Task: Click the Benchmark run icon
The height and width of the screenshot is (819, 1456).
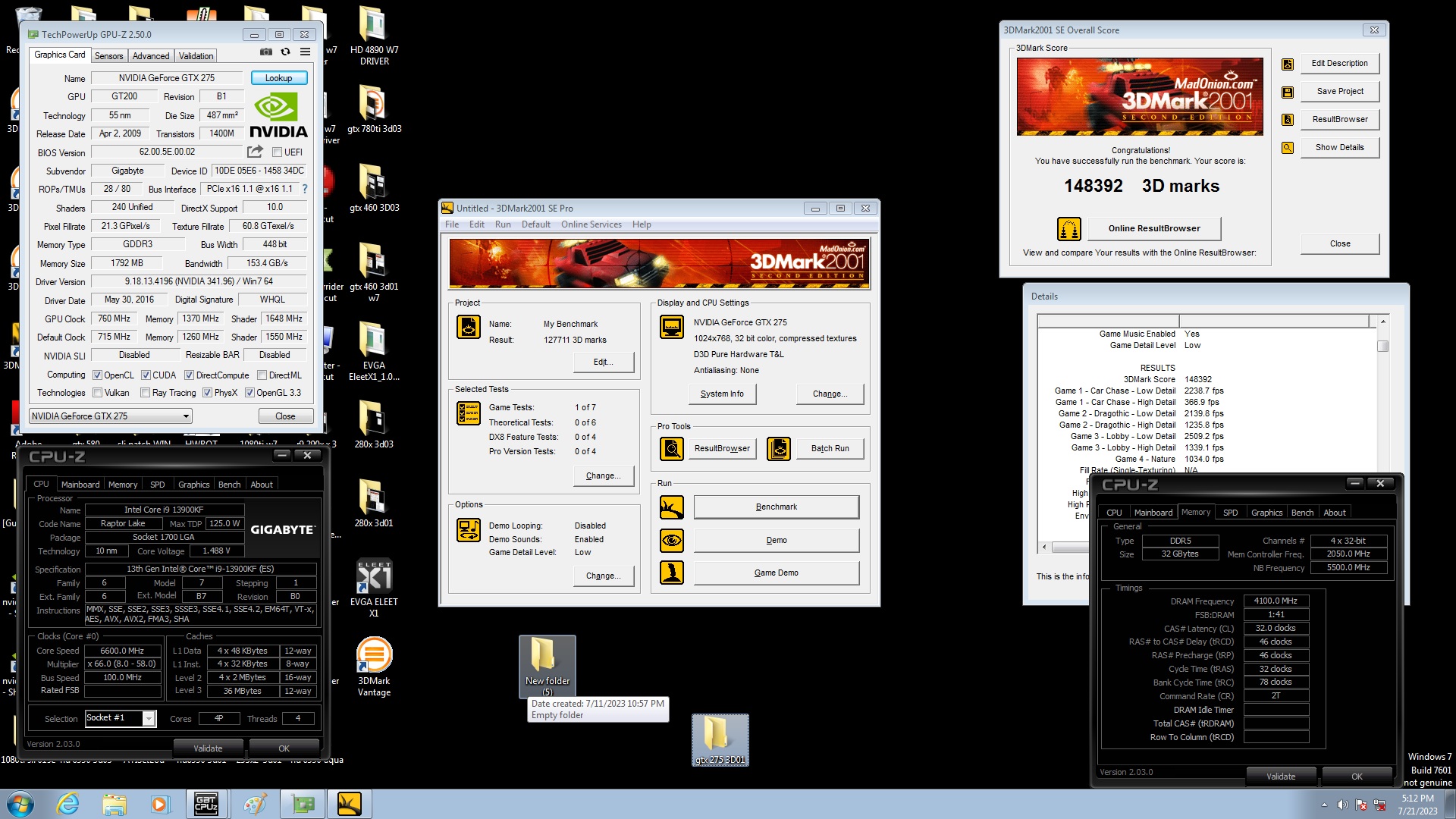Action: (x=672, y=507)
